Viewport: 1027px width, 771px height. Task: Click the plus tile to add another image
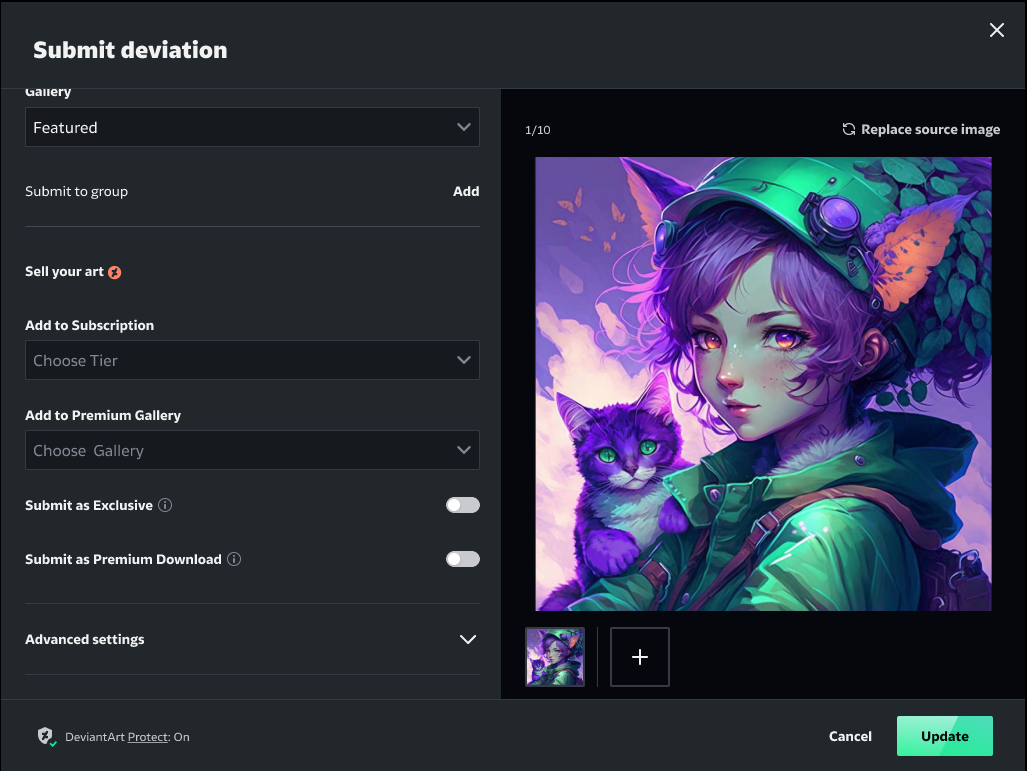[640, 657]
